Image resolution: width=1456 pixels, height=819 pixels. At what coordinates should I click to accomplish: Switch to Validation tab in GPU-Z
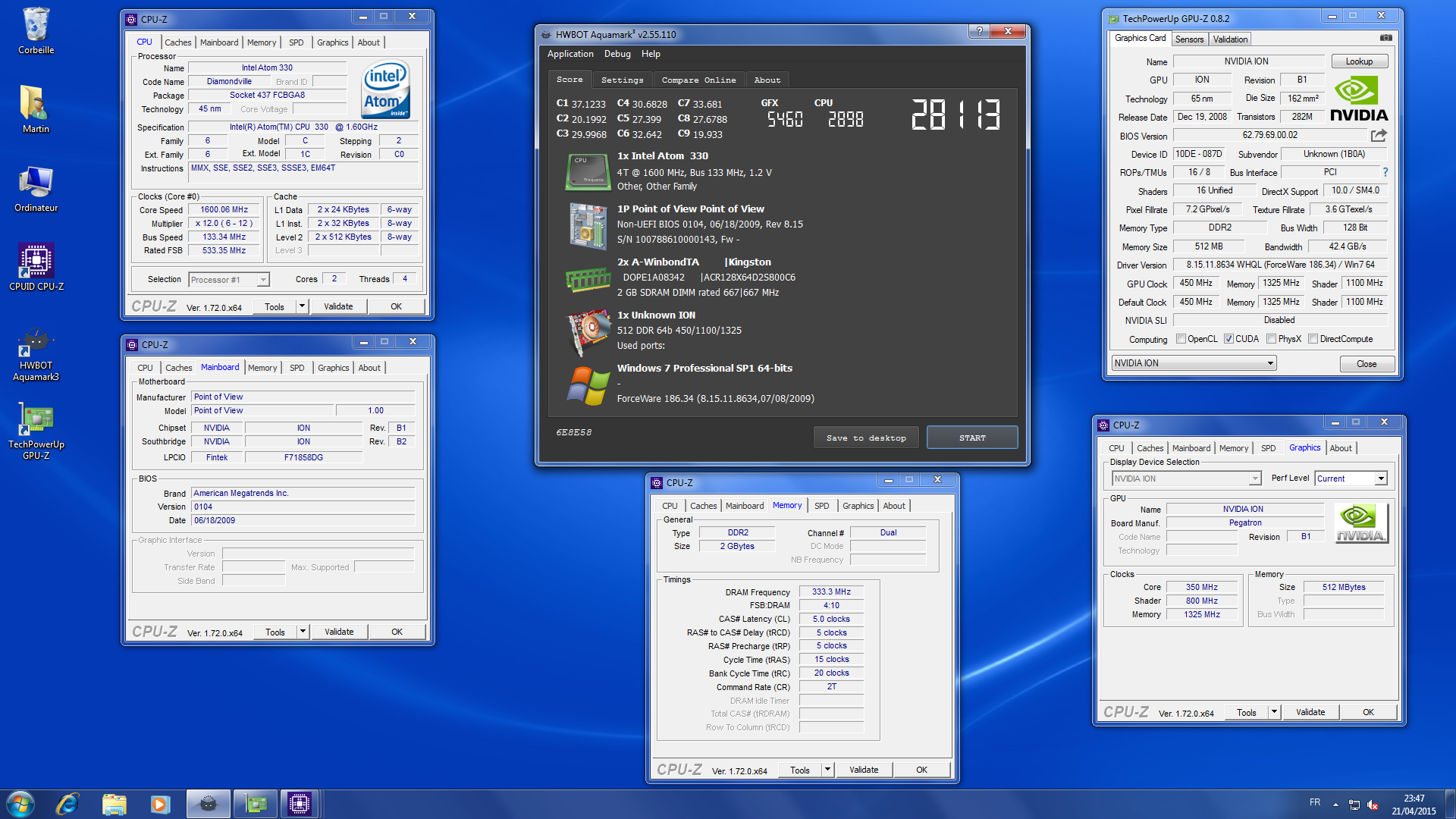[1230, 39]
